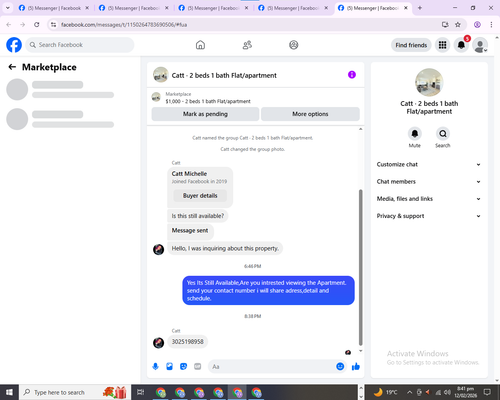This screenshot has height=400, width=500.
Task: Expand the Chat members section
Action: (x=429, y=182)
